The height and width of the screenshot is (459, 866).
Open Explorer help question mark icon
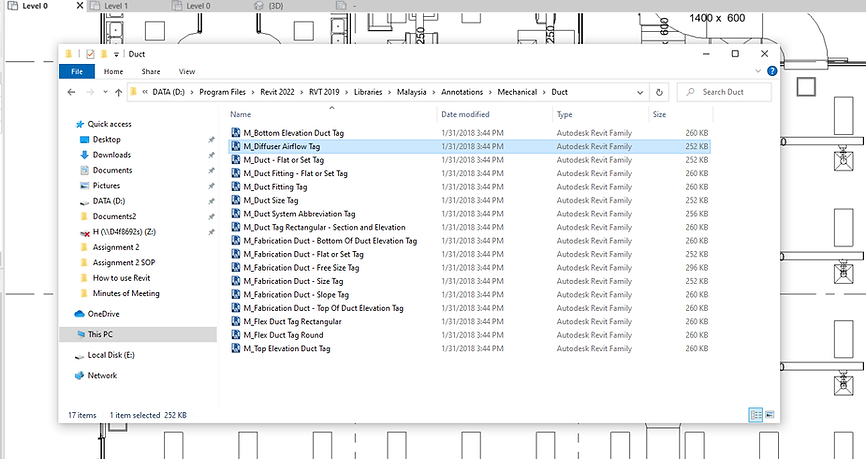click(x=772, y=71)
